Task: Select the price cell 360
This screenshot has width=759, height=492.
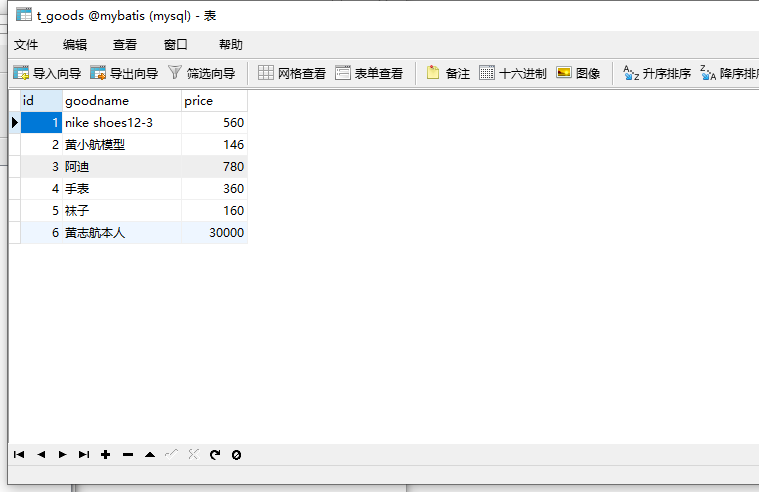Action: 214,188
